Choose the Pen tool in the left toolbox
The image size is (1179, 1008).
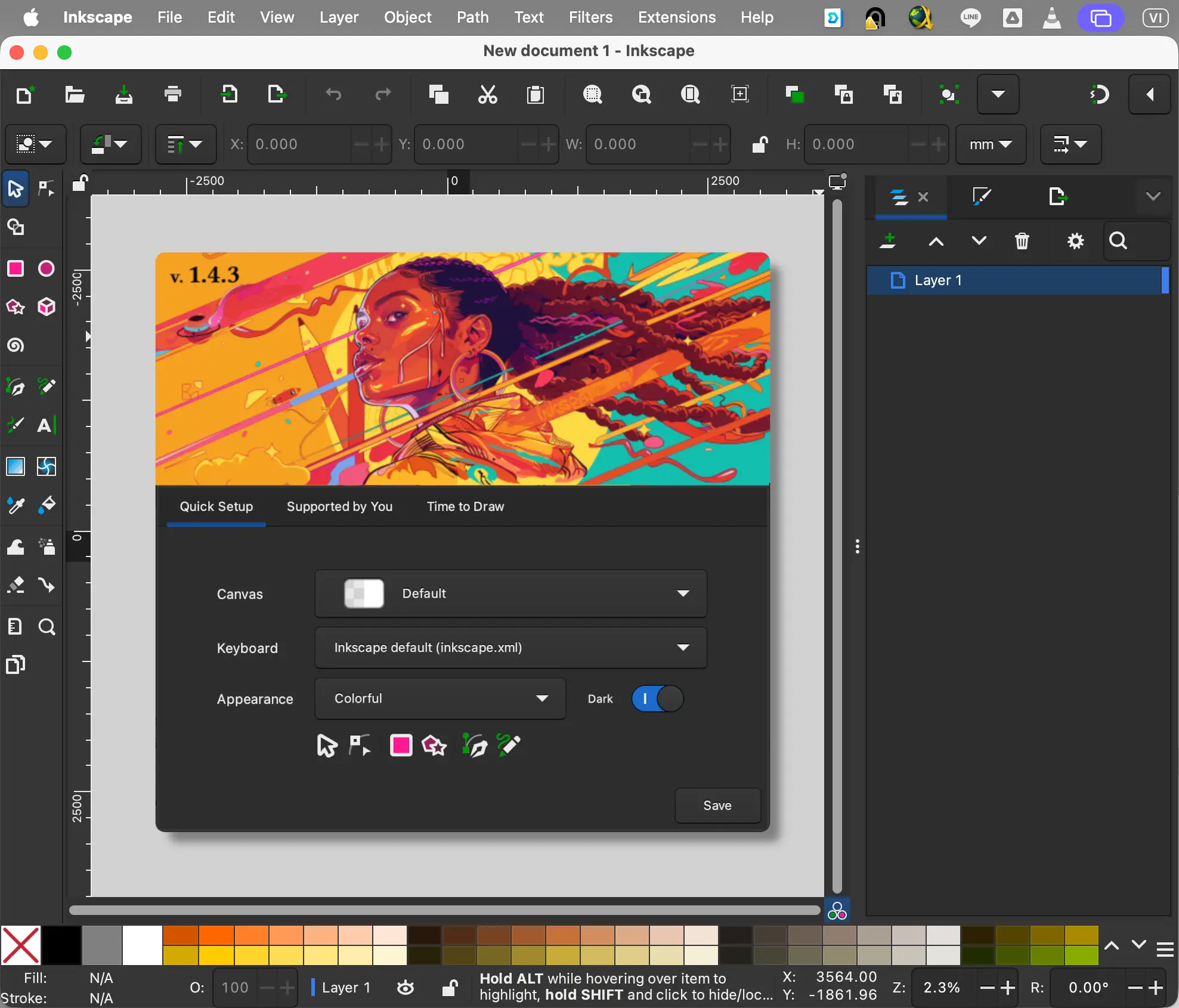point(16,386)
